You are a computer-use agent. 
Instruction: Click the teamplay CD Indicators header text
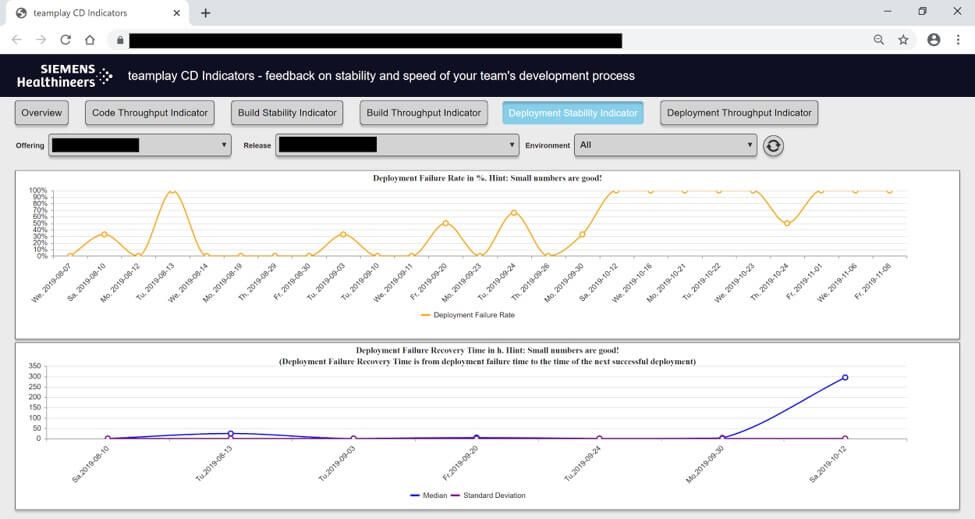(381, 76)
